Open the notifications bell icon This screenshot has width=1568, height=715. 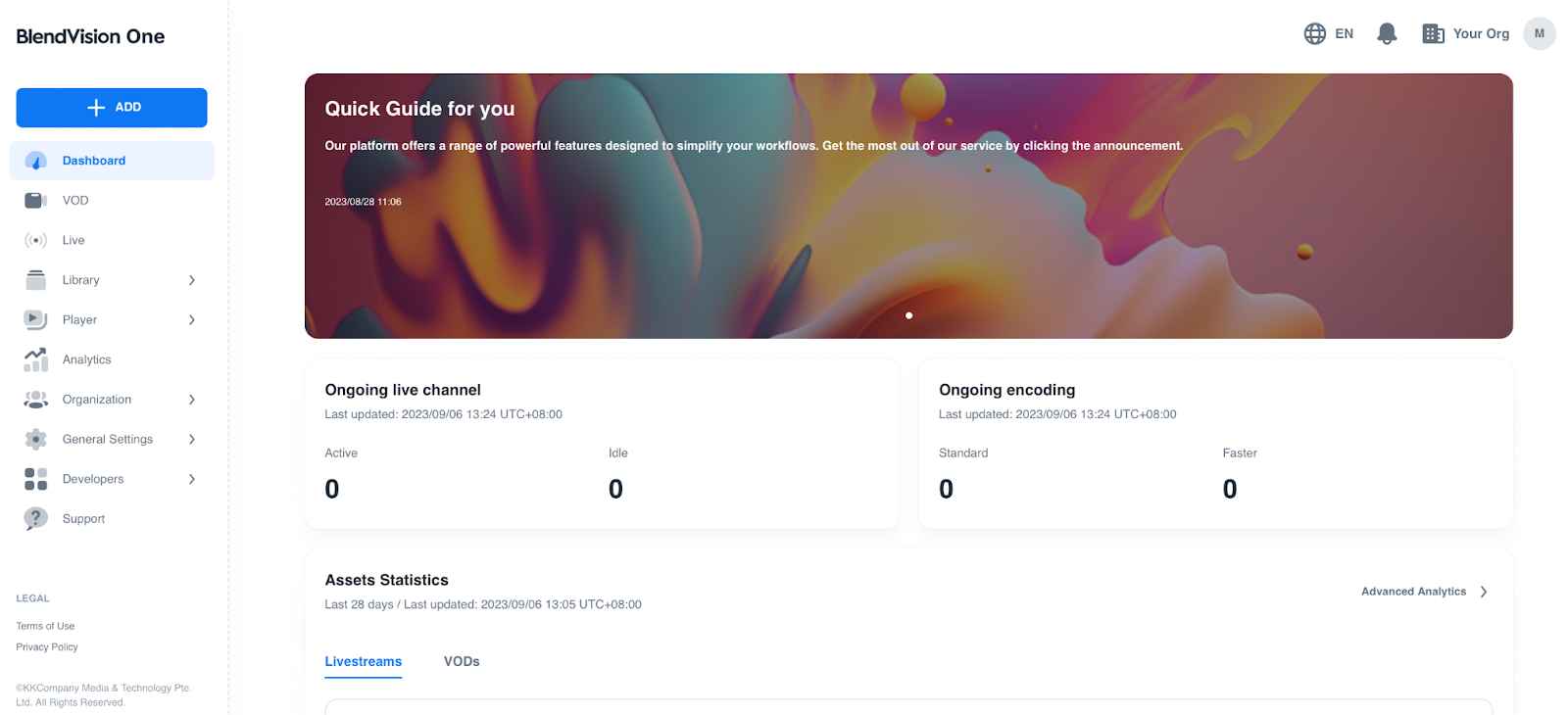click(1387, 34)
